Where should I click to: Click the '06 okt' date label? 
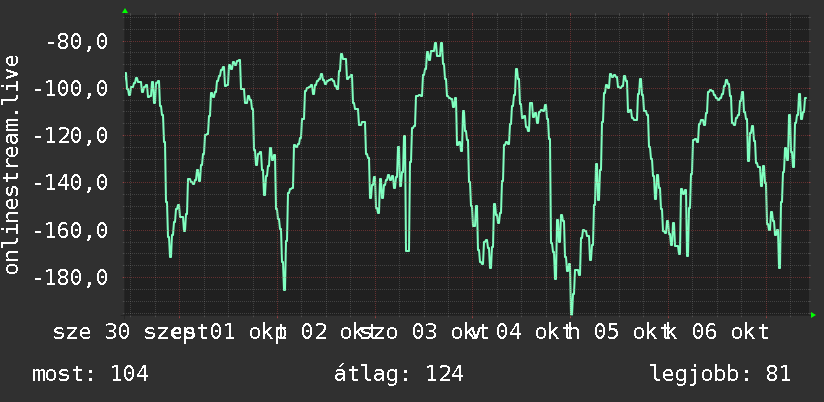730,332
